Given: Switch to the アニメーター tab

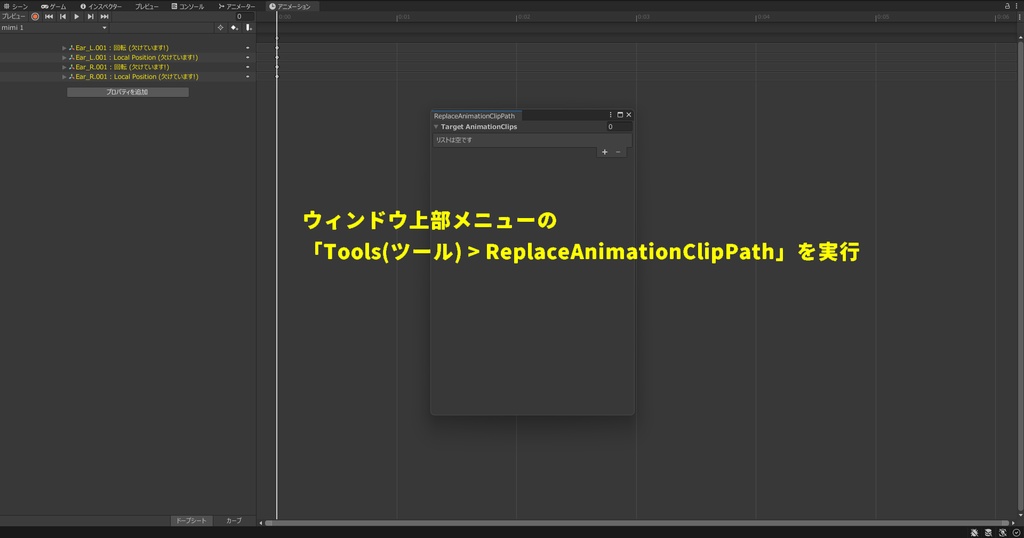Looking at the screenshot, I should (x=236, y=6).
